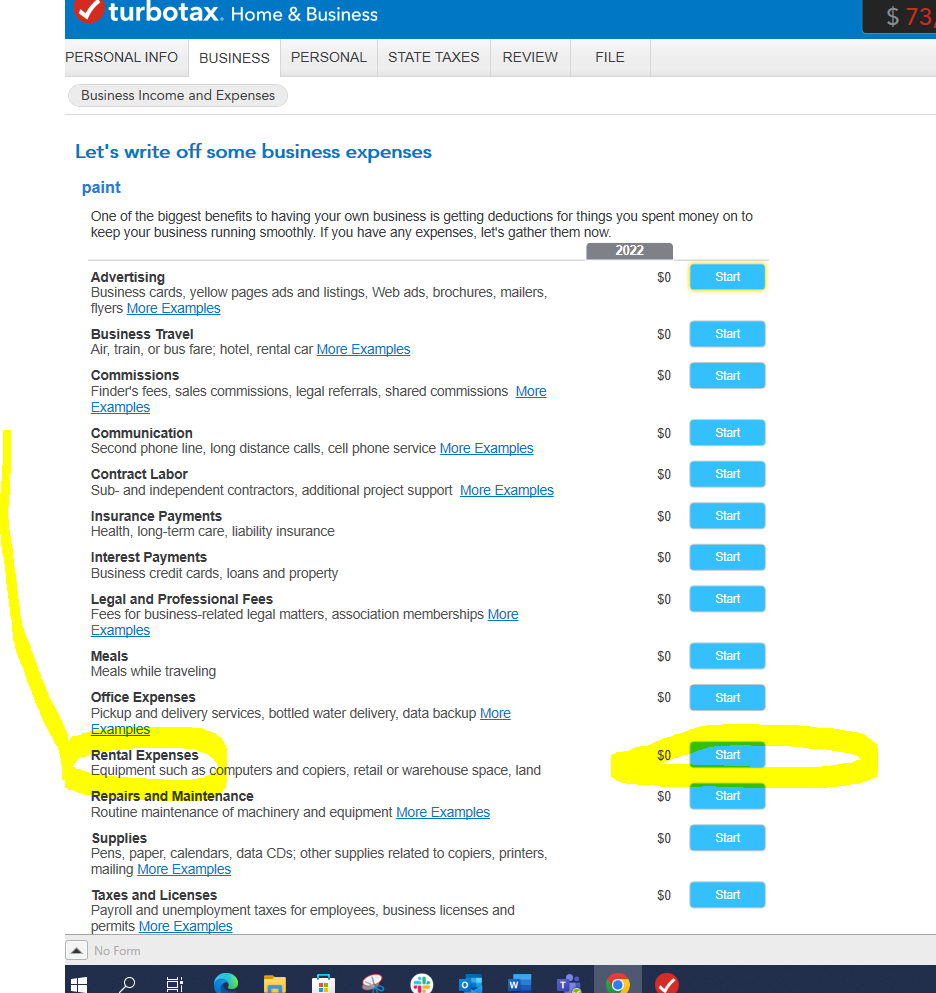Open Windows taskbar search

[x=127, y=984]
